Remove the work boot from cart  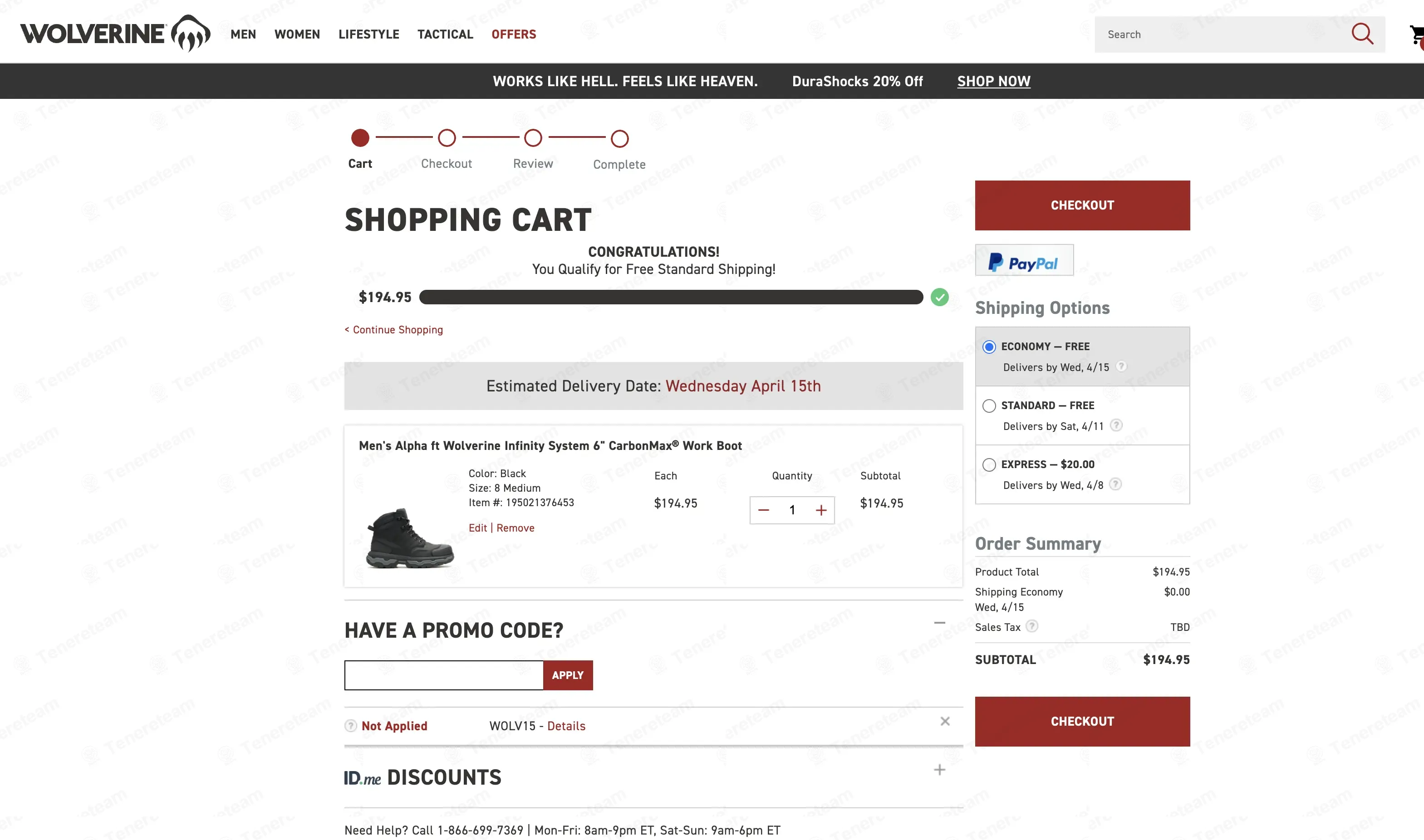pyautogui.click(x=515, y=528)
